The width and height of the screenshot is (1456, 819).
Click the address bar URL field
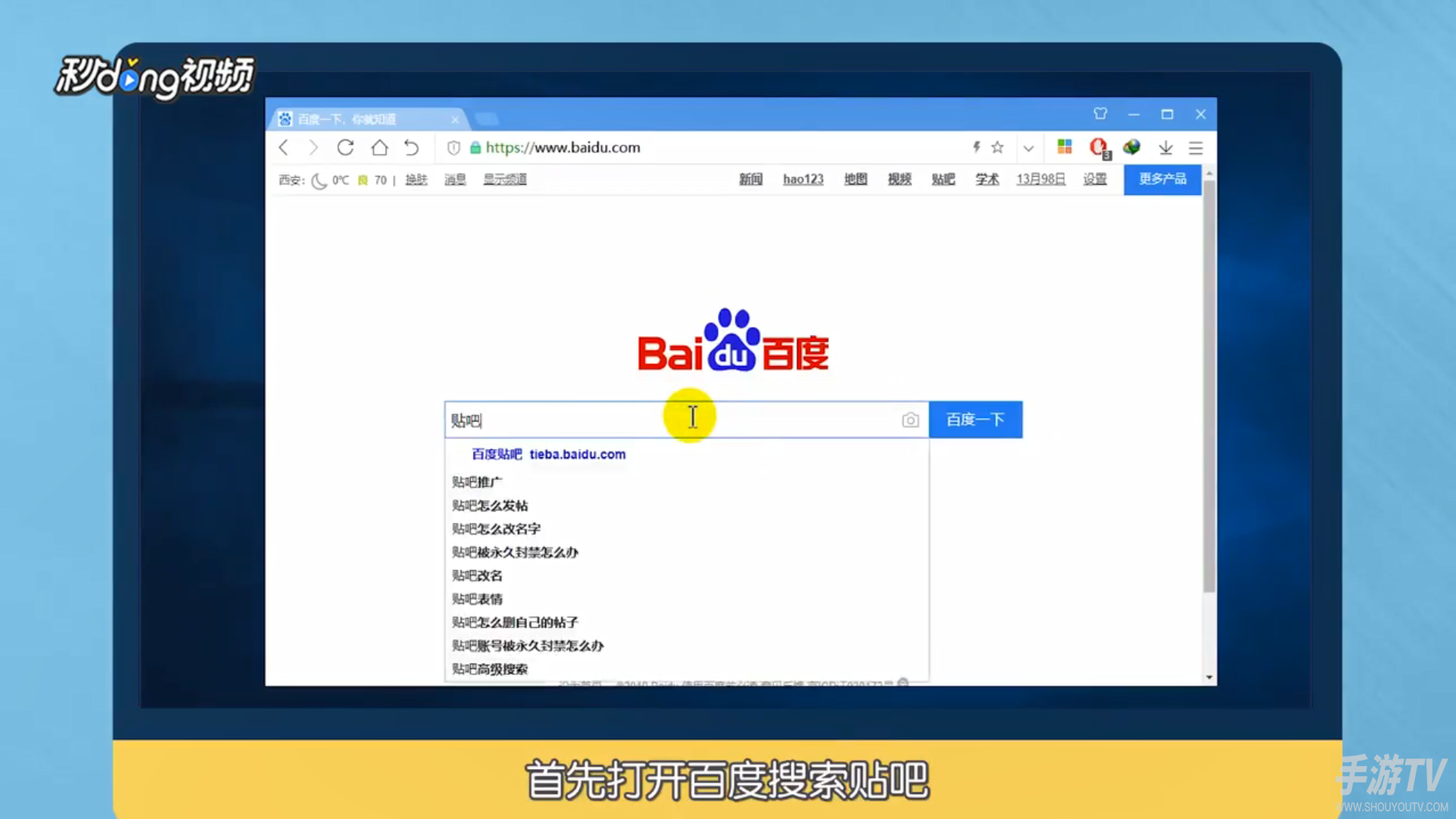[563, 148]
